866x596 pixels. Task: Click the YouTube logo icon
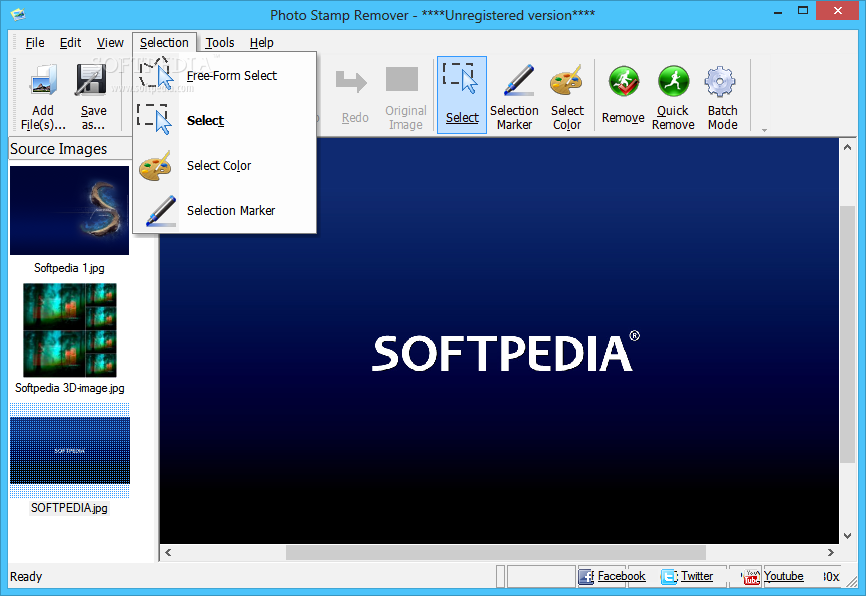751,577
